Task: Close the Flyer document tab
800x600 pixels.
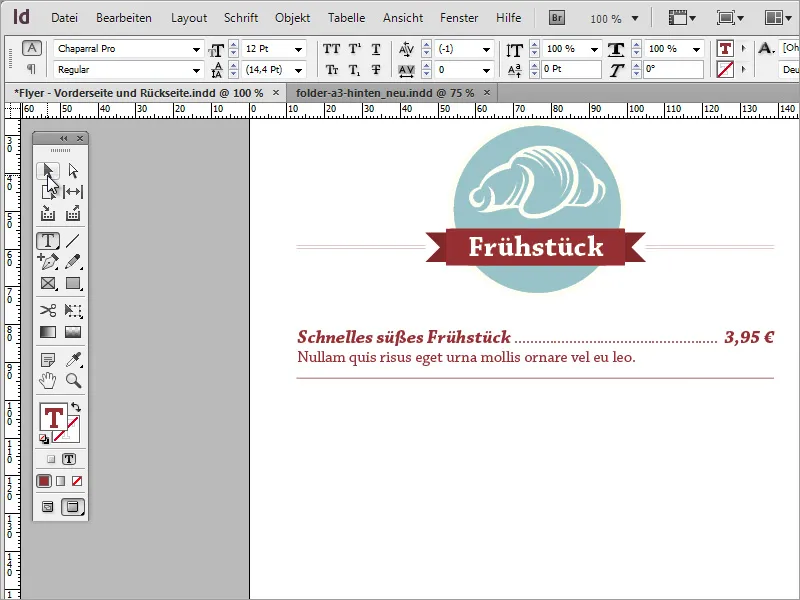Action: click(x=276, y=93)
